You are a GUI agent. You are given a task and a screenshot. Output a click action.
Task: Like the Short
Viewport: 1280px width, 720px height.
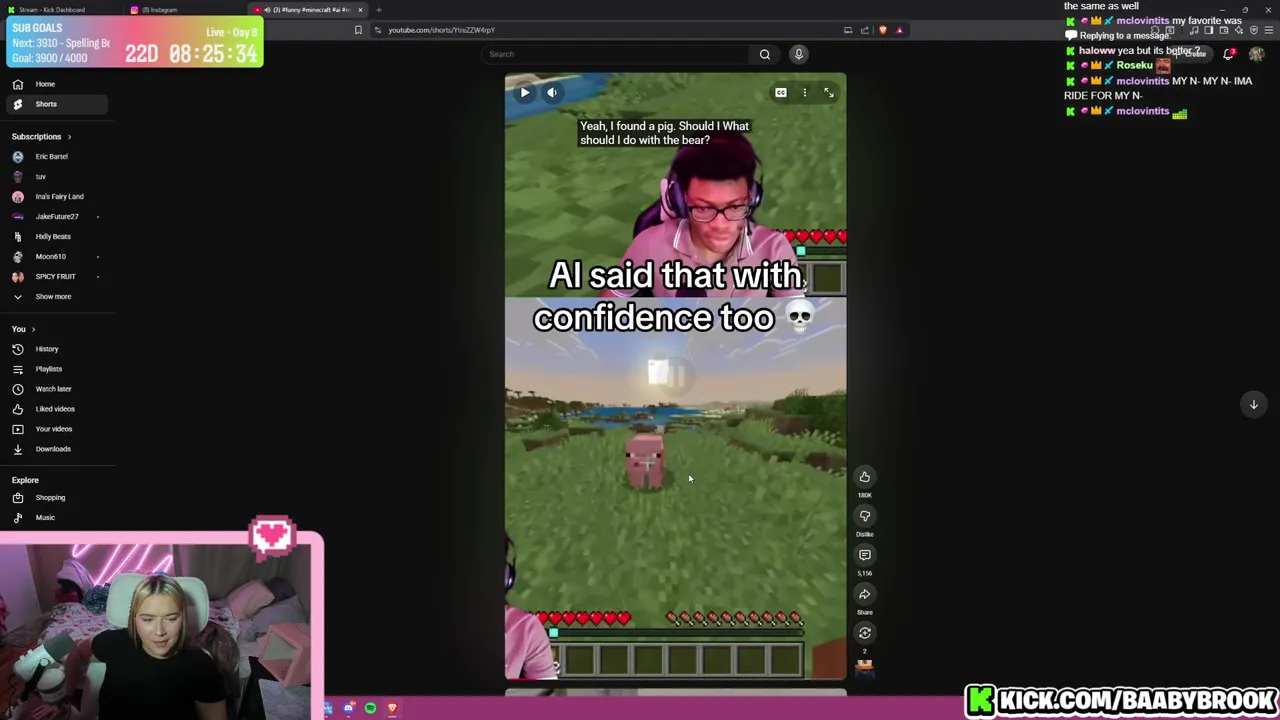click(865, 477)
